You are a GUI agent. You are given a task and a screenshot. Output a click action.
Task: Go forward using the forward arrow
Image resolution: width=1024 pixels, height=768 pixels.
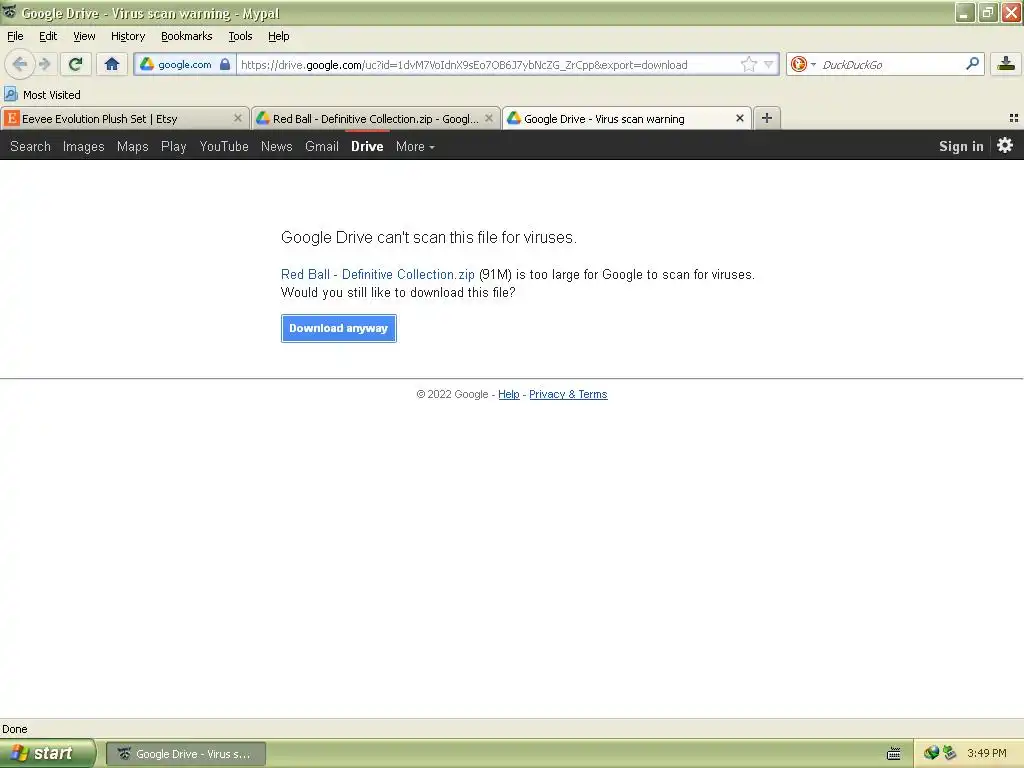44,64
